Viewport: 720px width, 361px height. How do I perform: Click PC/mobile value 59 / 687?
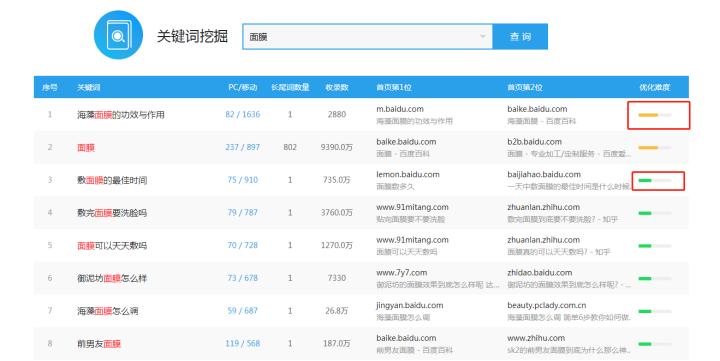242,310
